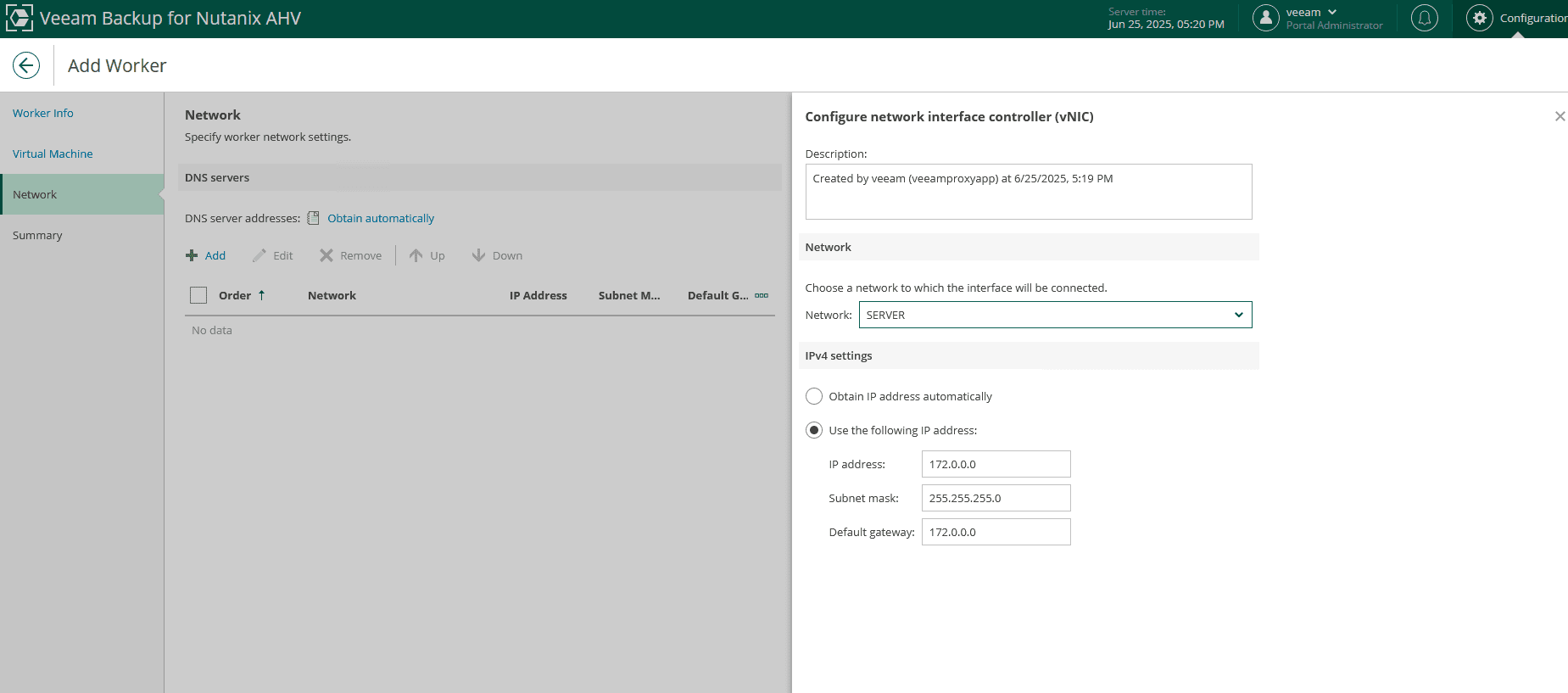Click the DNS server document icon
The height and width of the screenshot is (693, 1568).
313,218
